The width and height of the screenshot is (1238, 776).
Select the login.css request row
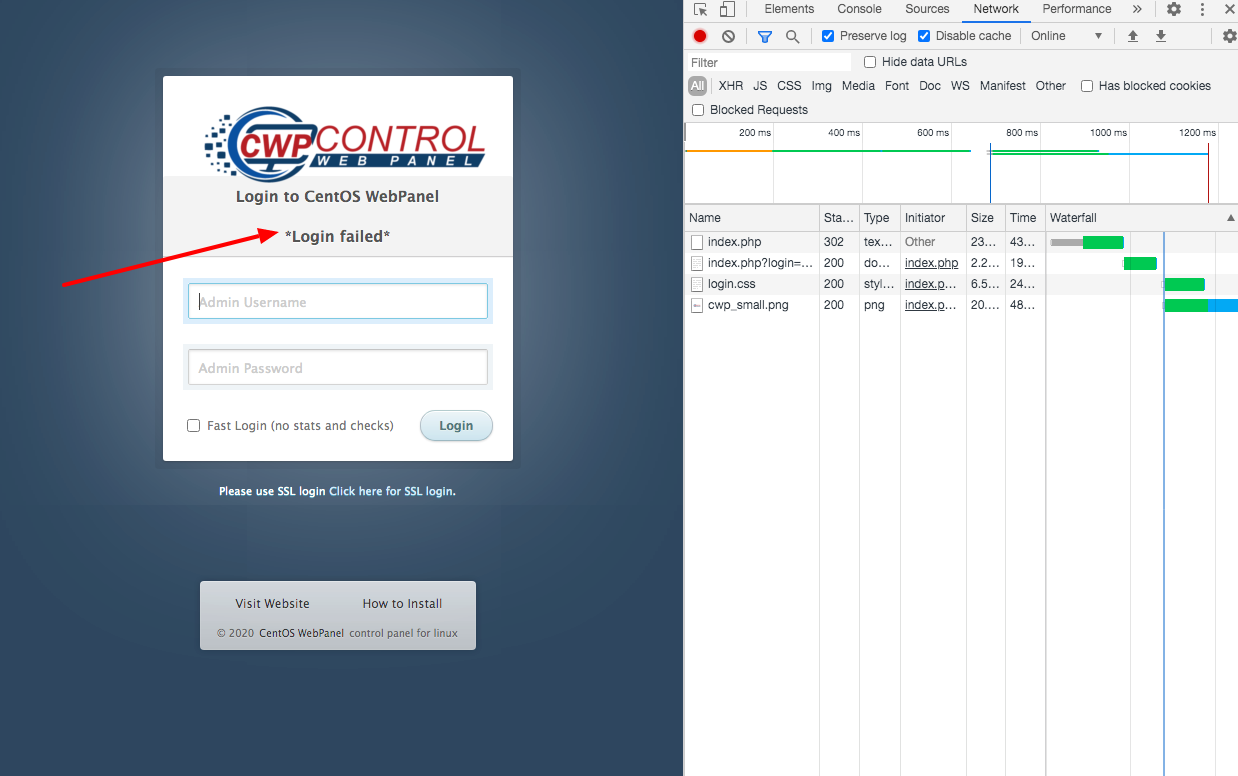pyautogui.click(x=961, y=284)
